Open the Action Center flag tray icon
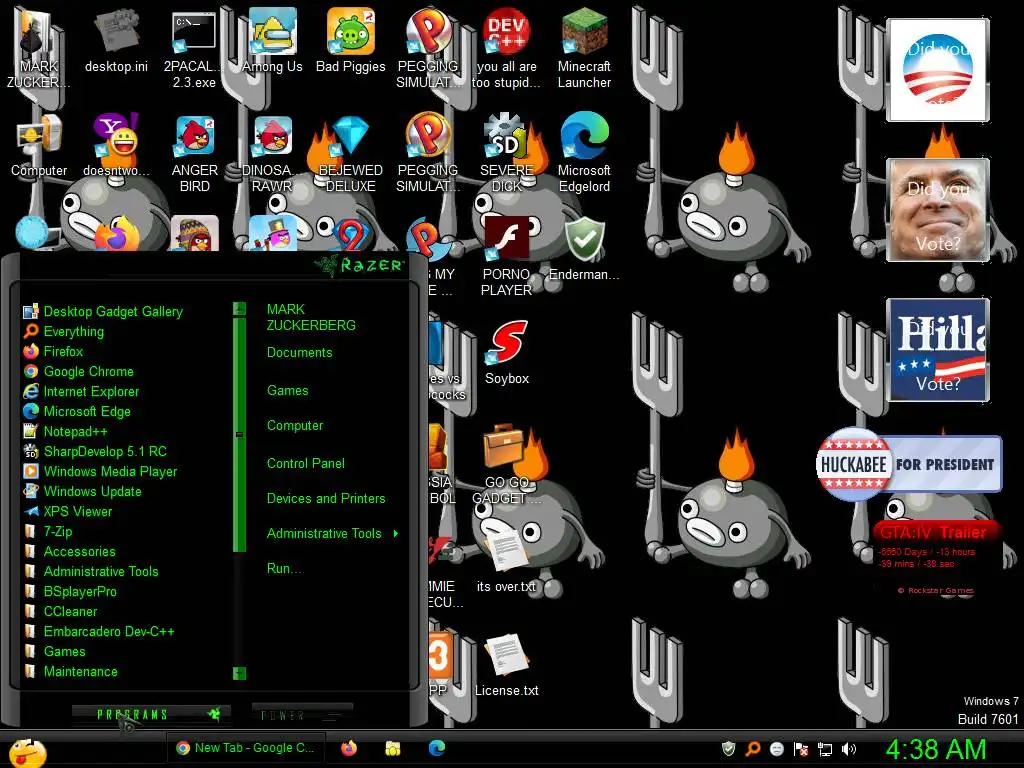The height and width of the screenshot is (768, 1024). (x=801, y=749)
